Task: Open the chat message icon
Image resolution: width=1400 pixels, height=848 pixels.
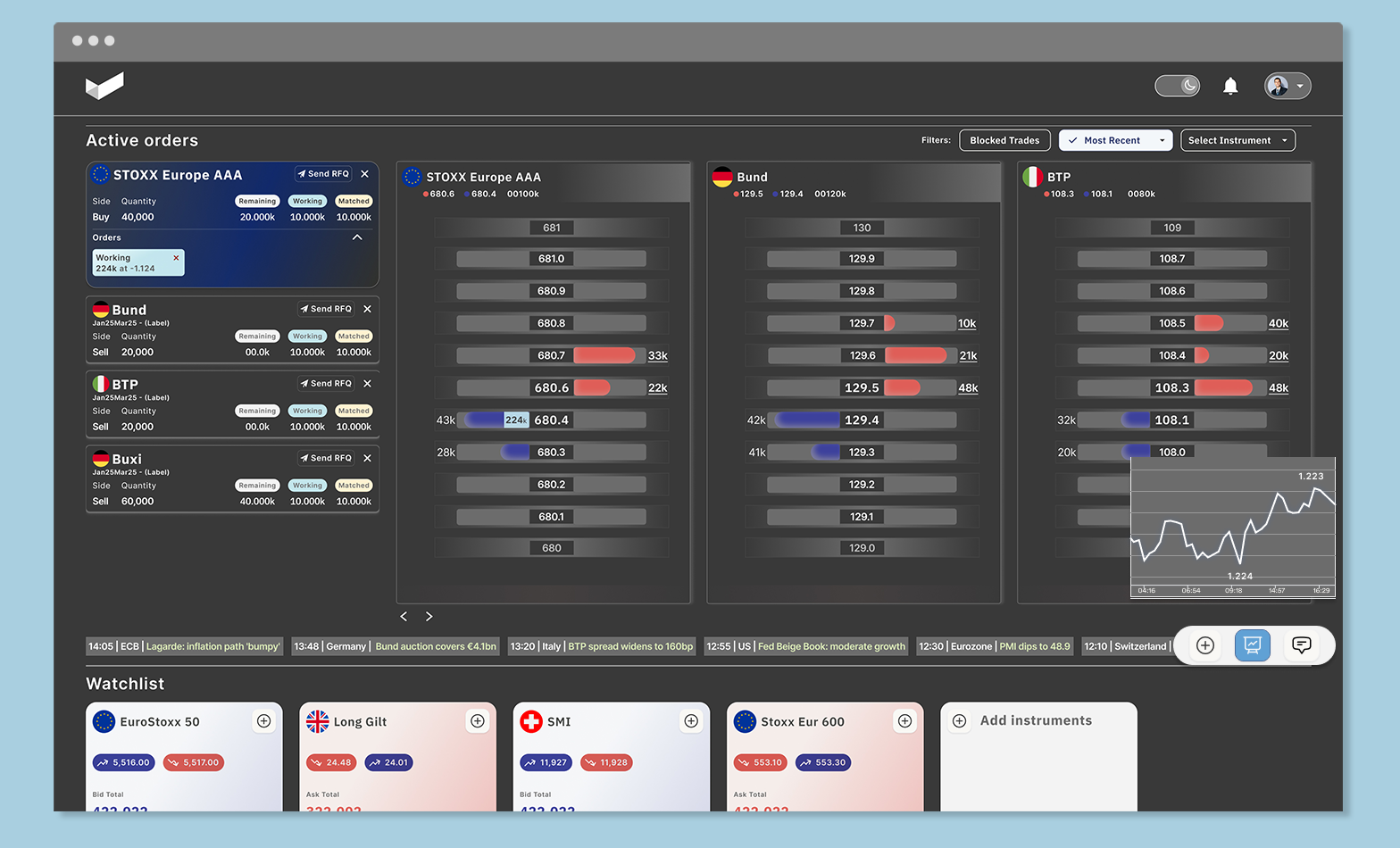Action: tap(1301, 644)
